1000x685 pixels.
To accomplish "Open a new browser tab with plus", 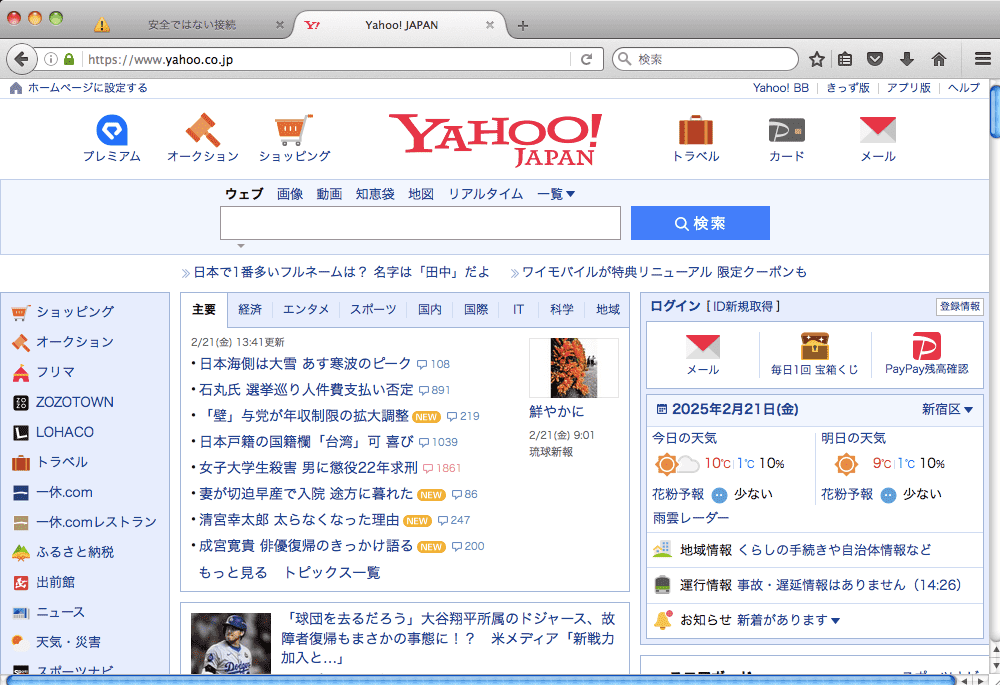I will pyautogui.click(x=522, y=26).
